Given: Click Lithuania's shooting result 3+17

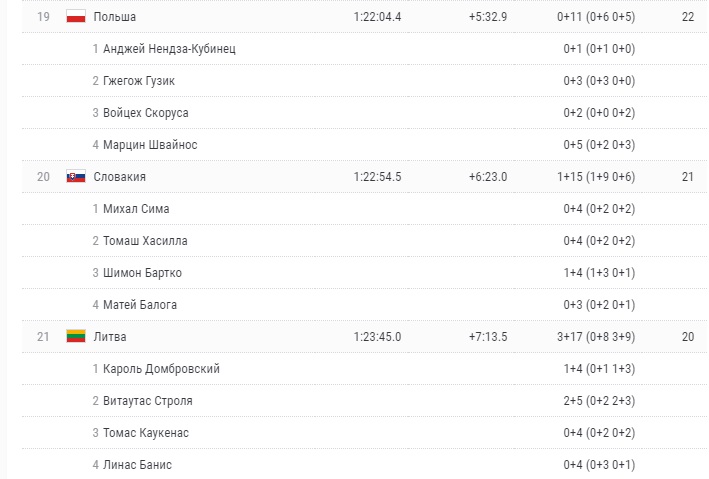Looking at the screenshot, I should [x=572, y=337].
